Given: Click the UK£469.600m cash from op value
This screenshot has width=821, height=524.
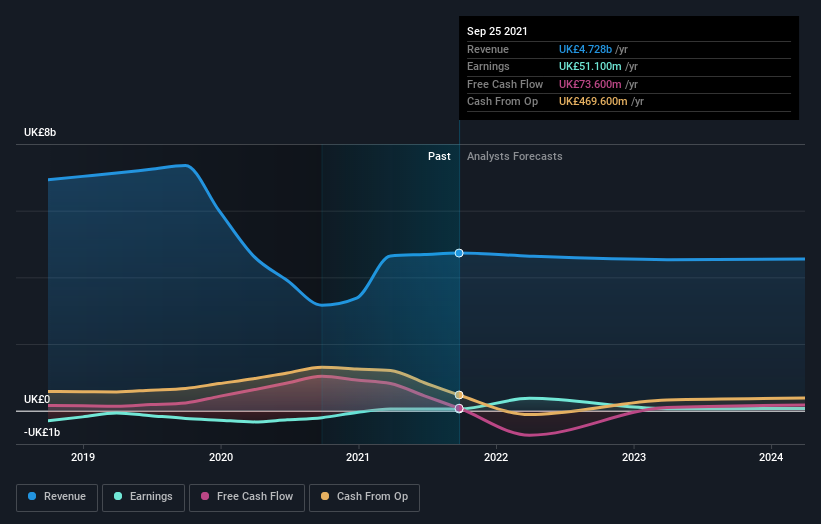Looking at the screenshot, I should tap(593, 102).
